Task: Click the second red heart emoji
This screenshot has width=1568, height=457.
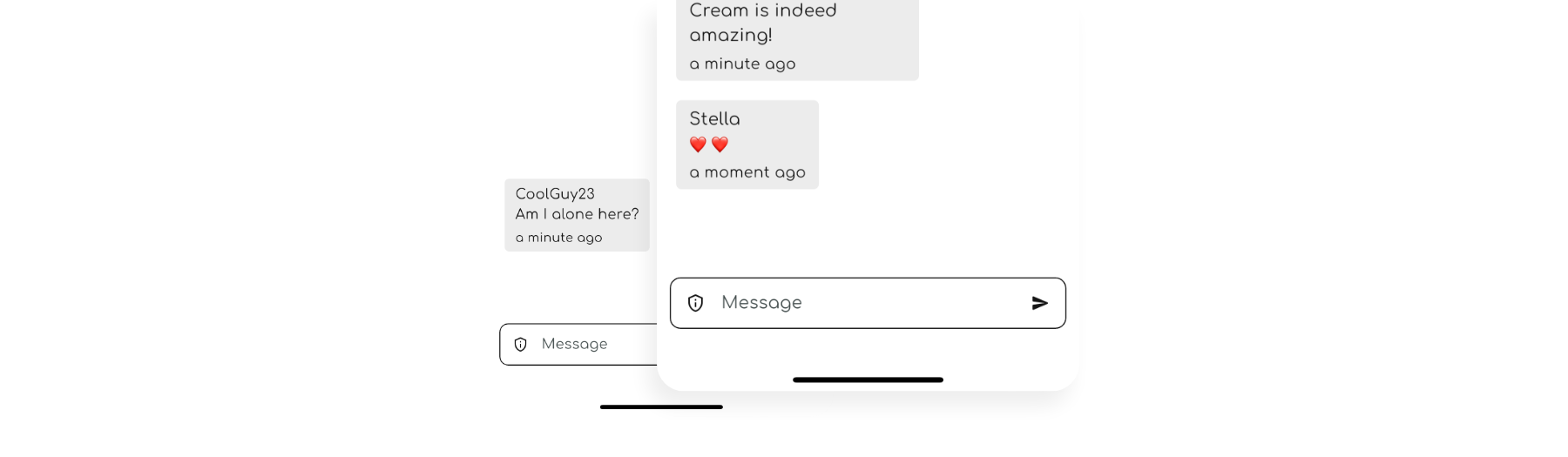Action: click(720, 144)
